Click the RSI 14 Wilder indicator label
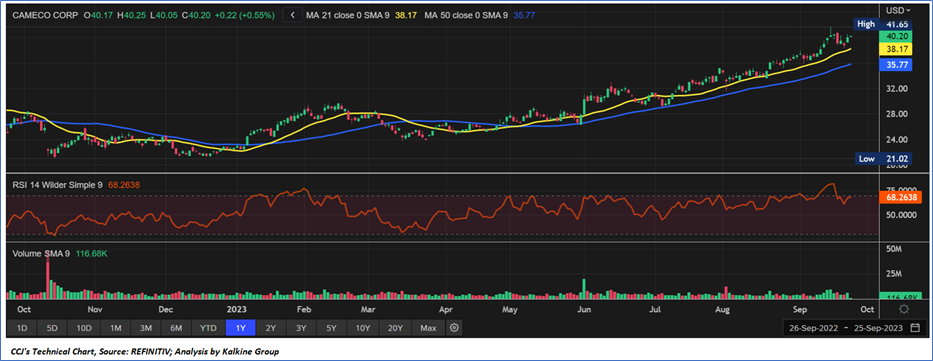 [58, 185]
